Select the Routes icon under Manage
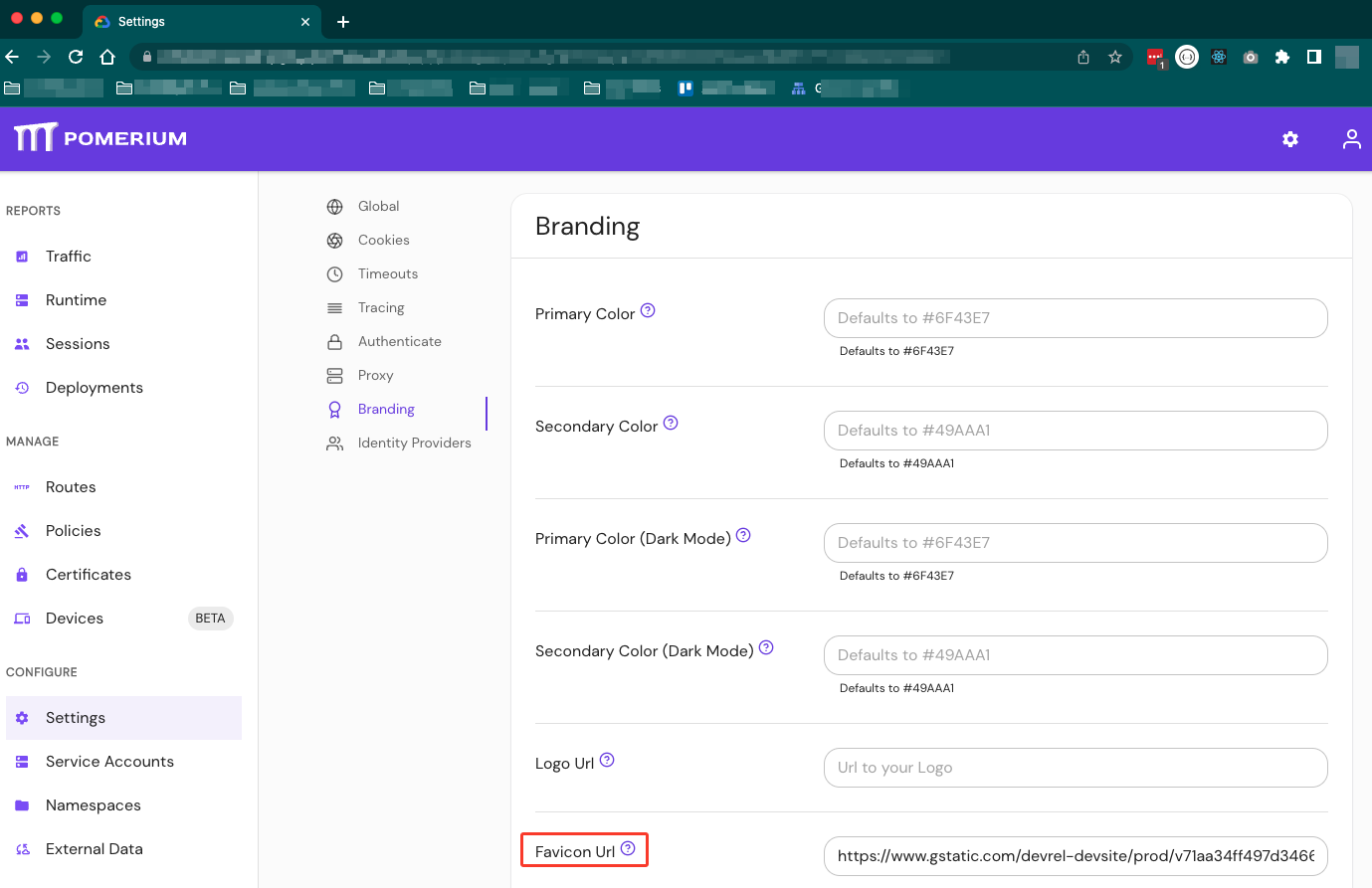This screenshot has width=1372, height=888. (22, 486)
